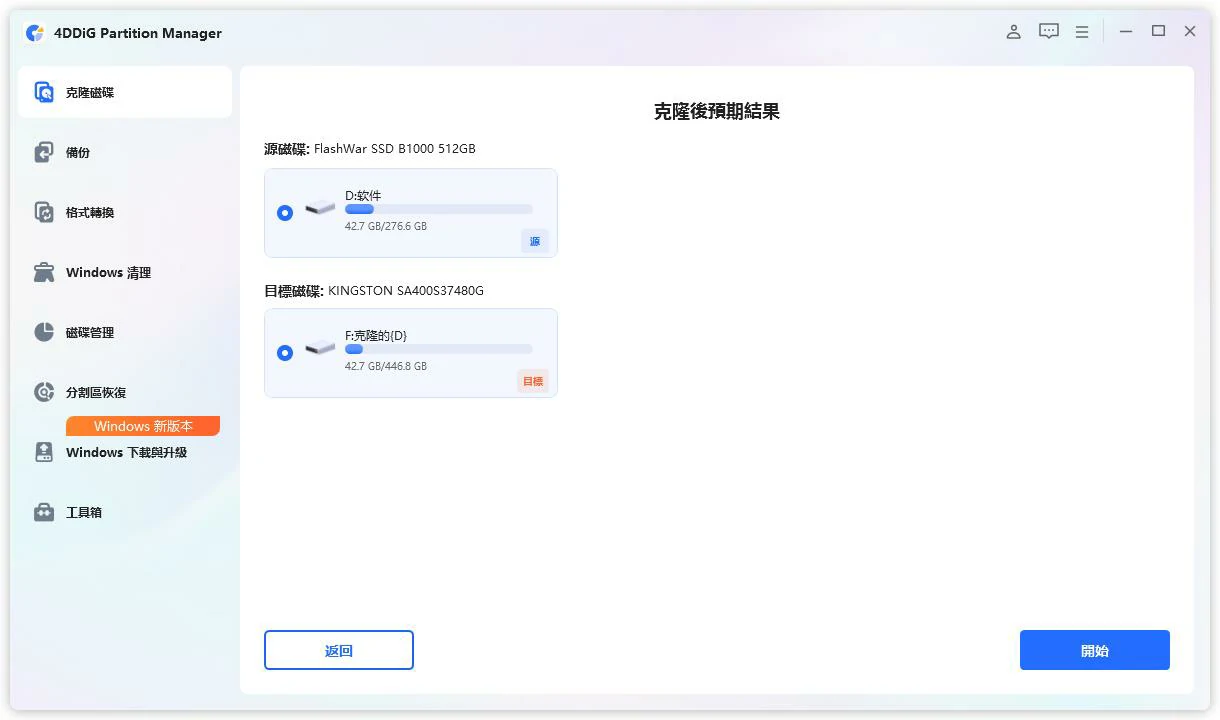Close the Partition Manager window
Viewport: 1220px width, 720px height.
coord(1190,32)
